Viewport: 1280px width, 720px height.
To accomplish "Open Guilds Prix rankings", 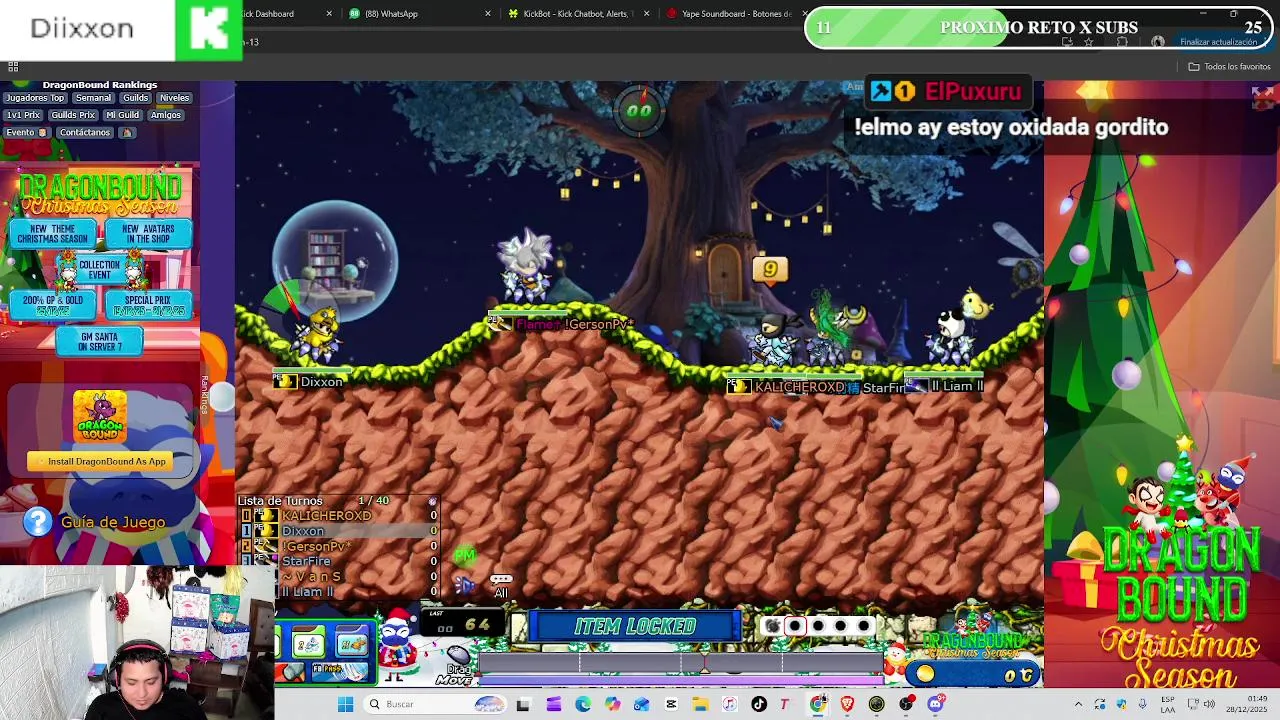I will click(x=72, y=115).
